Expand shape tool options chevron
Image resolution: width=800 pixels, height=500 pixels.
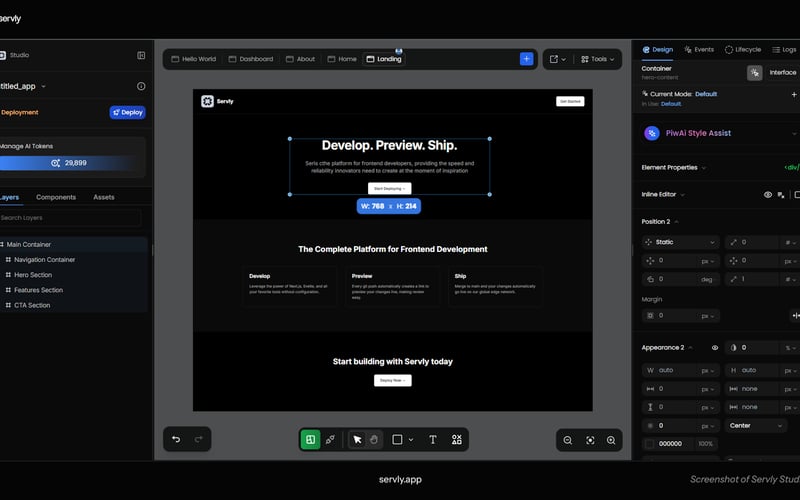click(x=411, y=439)
